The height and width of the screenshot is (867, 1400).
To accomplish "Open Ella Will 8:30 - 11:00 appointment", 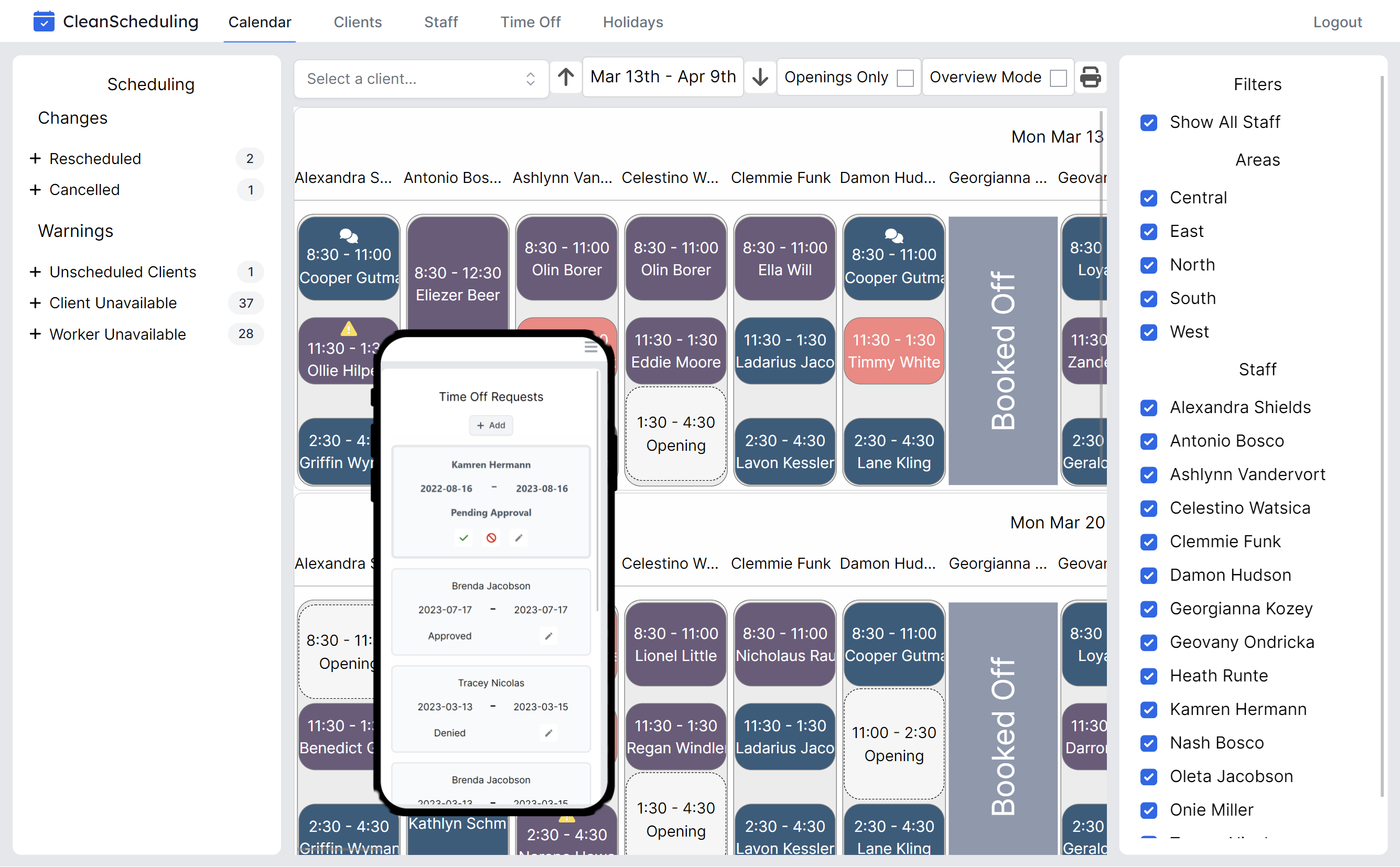I will point(784,258).
